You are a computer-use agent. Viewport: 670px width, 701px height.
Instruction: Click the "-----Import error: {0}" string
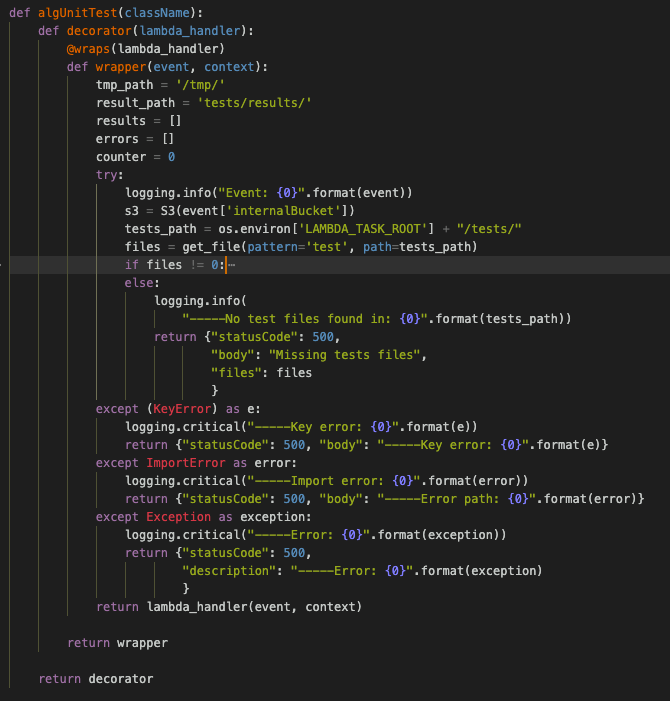(x=334, y=481)
